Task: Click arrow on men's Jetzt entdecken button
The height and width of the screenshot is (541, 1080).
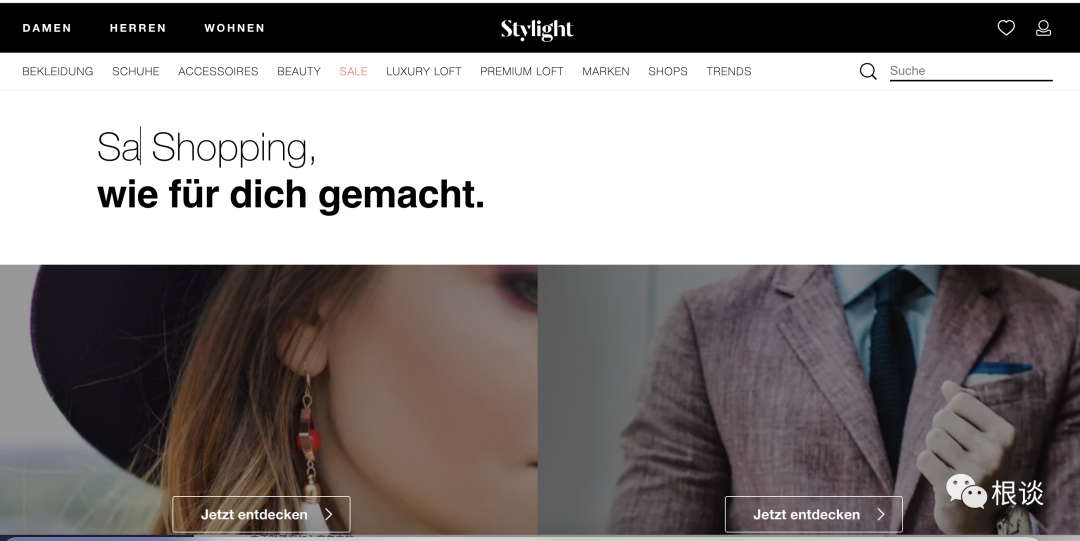Action: pos(880,514)
